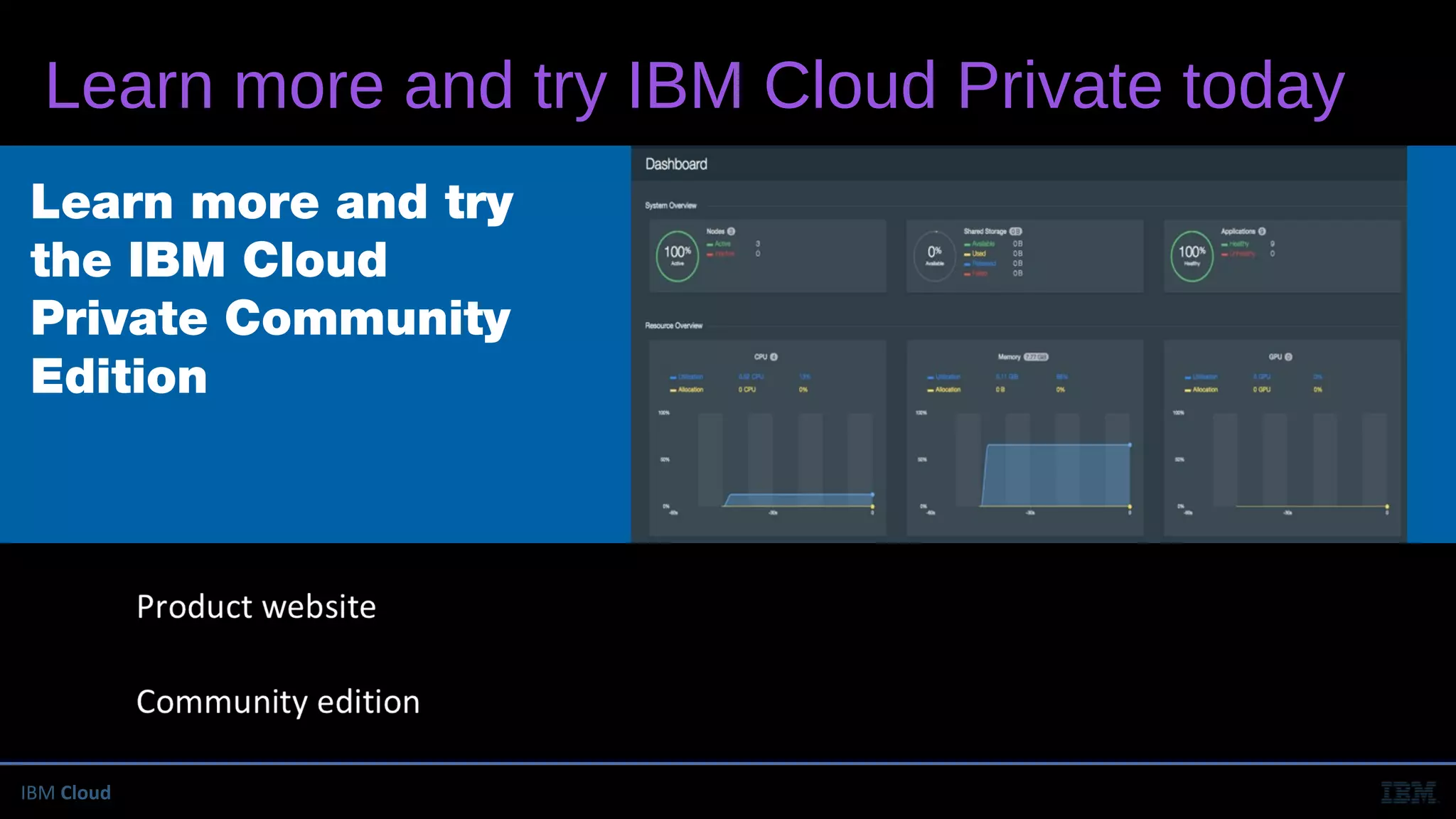The image size is (1456, 819).
Task: Click the Memory chart title
Action: click(1009, 357)
